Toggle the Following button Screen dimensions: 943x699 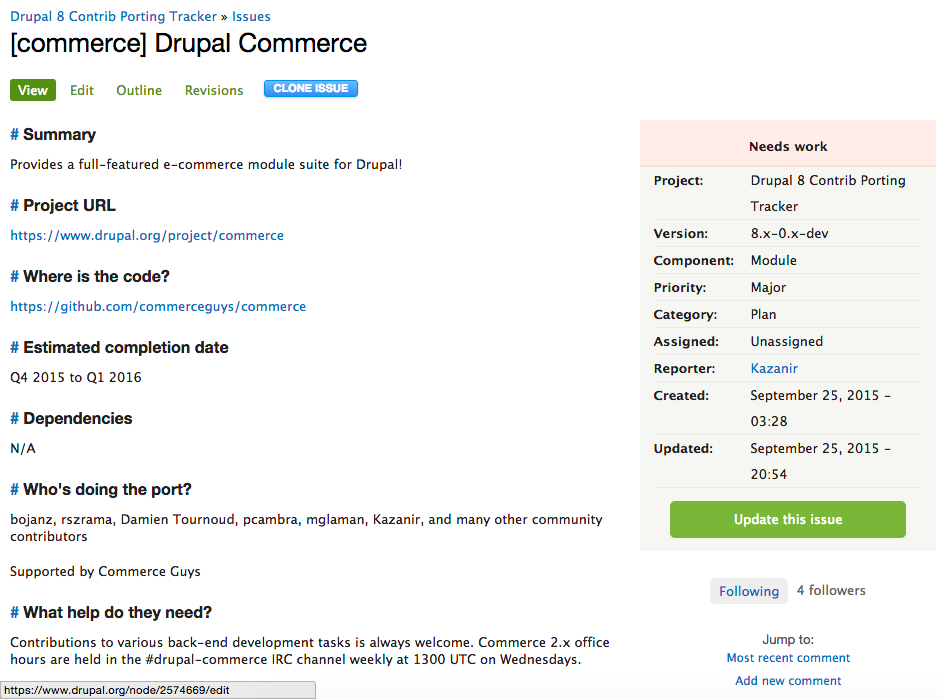[748, 591]
